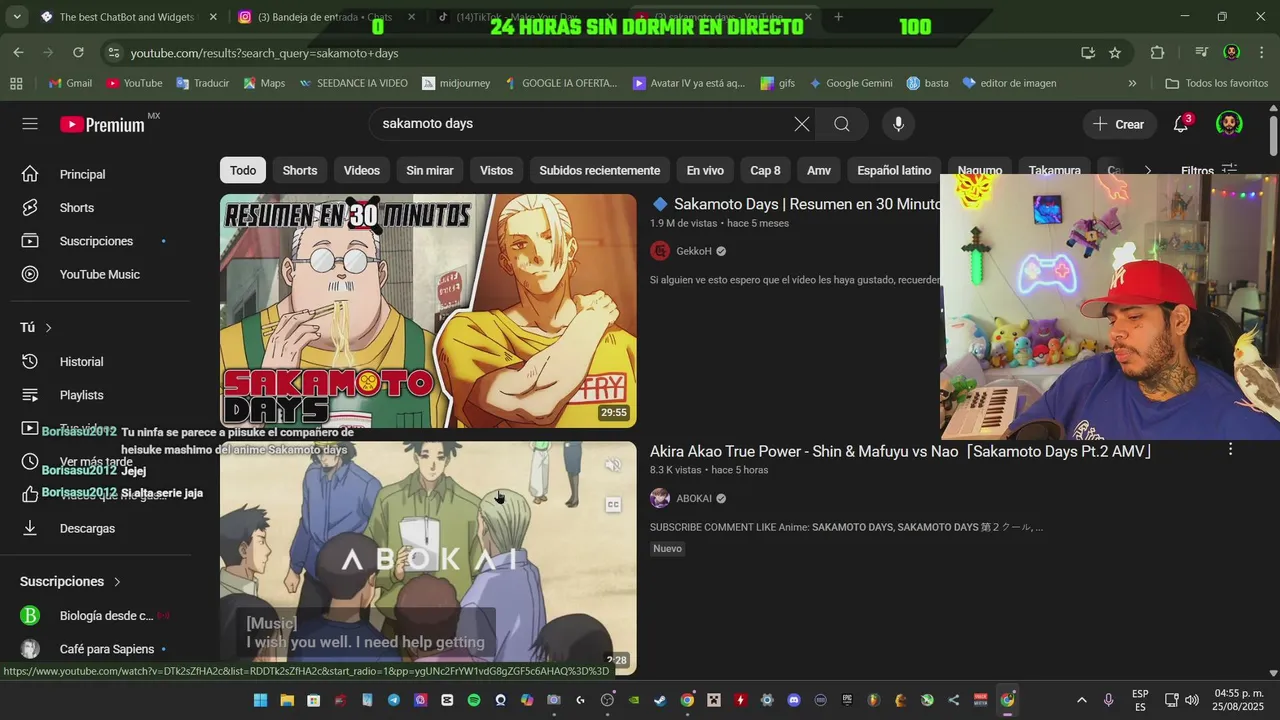The height and width of the screenshot is (720, 1280).
Task: Select the Español latino filter chip
Action: pyautogui.click(x=894, y=171)
